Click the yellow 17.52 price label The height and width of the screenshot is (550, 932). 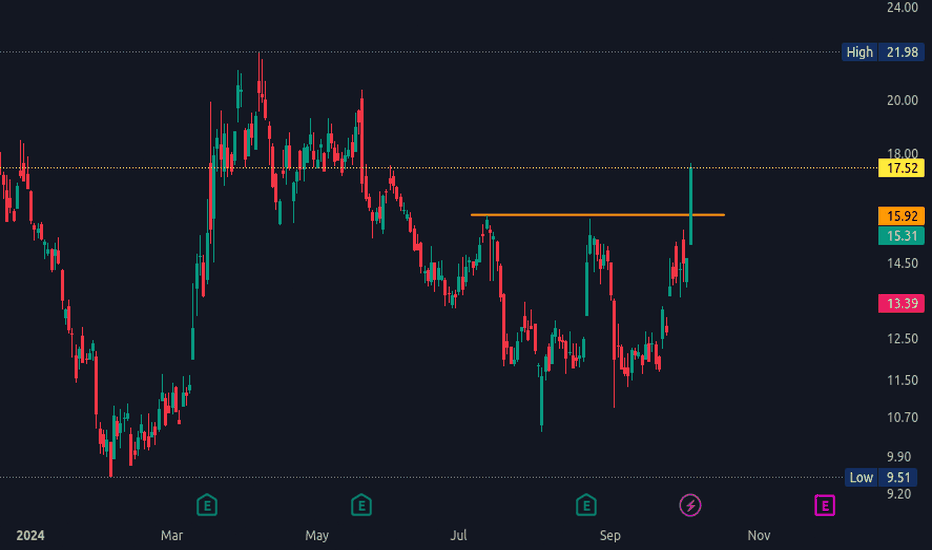tap(901, 168)
